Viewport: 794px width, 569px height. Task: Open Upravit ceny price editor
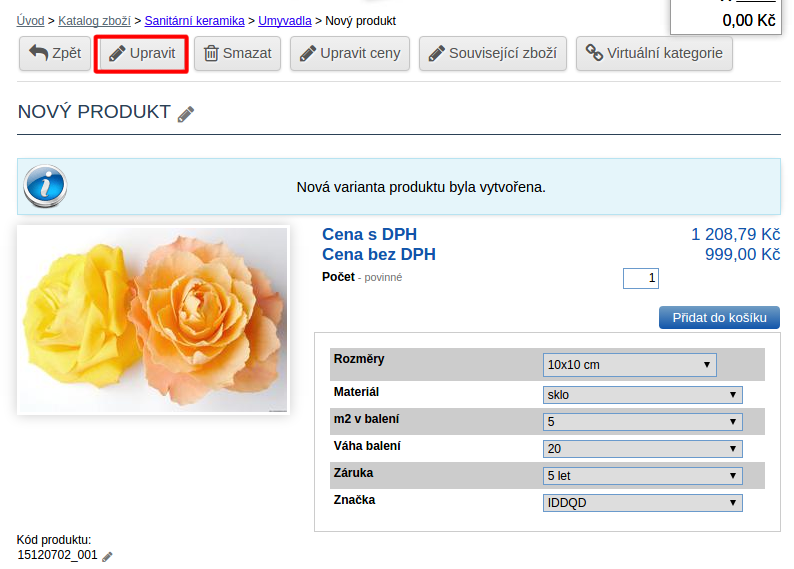350,53
